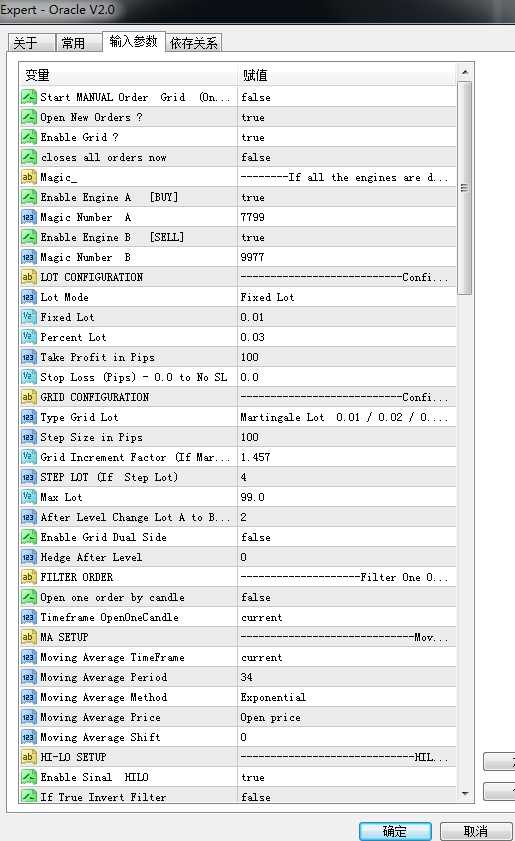Click the icon beside Max Lot

coord(28,497)
